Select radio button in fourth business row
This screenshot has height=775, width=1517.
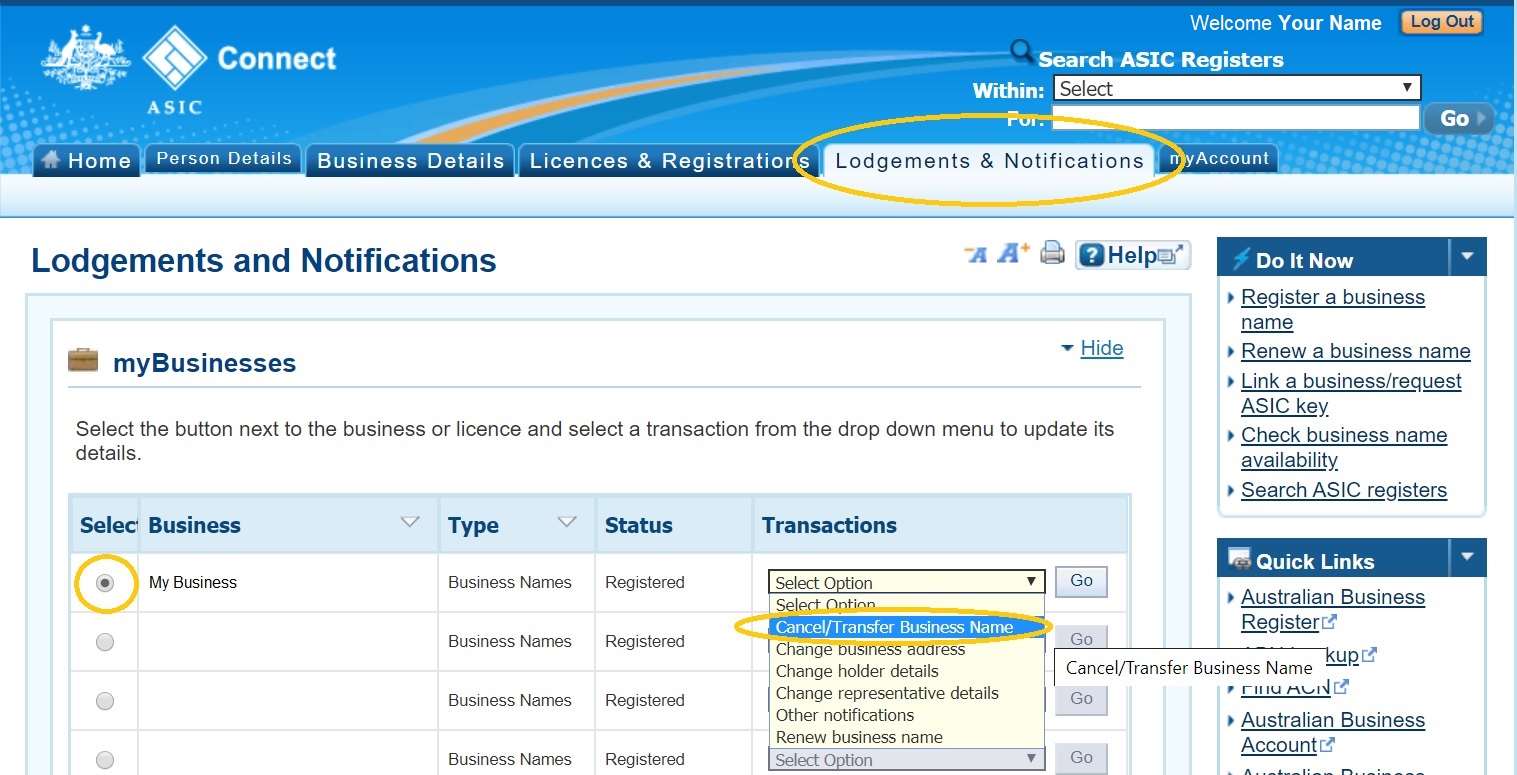(x=105, y=759)
